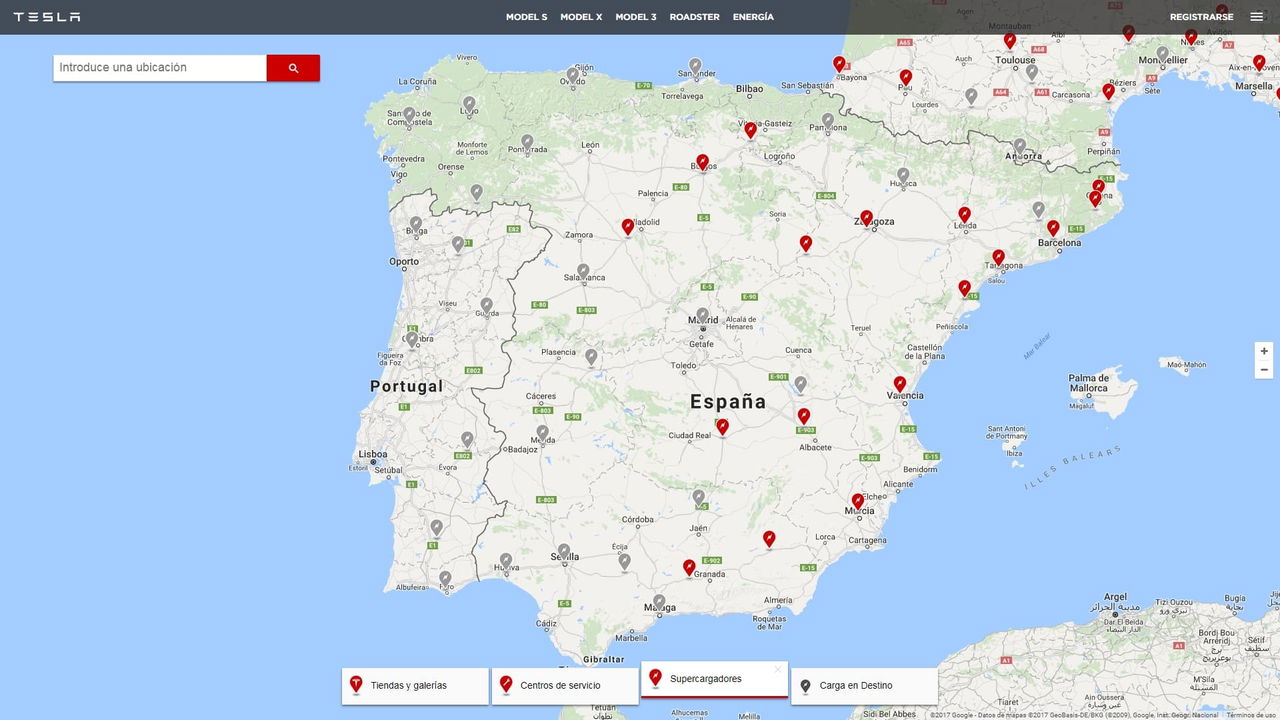Click the Gibraltar label
Screen dimensions: 1280x720
point(603,660)
